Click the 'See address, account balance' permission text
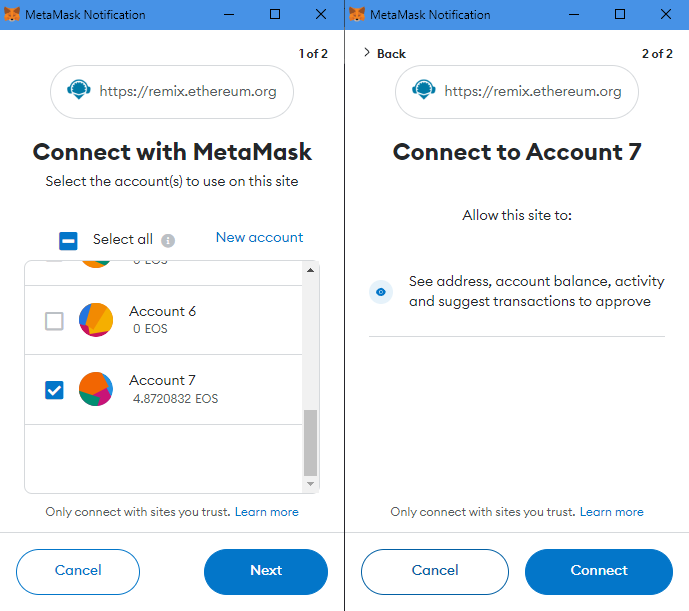689x611 pixels. pos(537,291)
